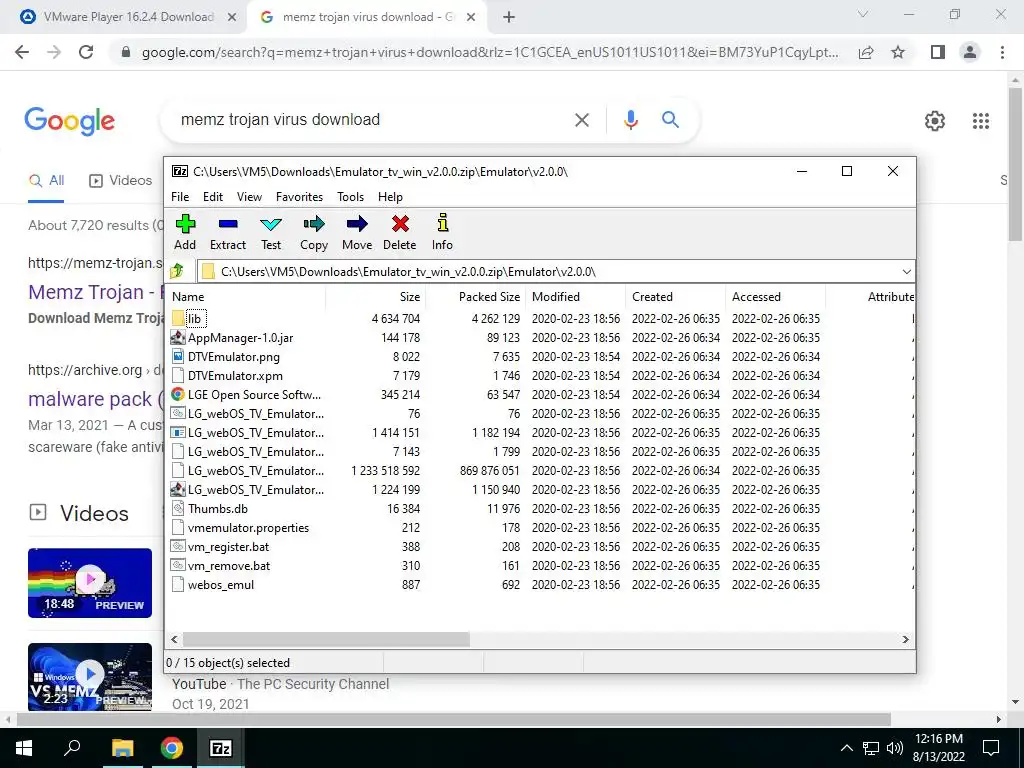The height and width of the screenshot is (768, 1024).
Task: Open Chrome's three-dot menu
Action: click(x=1002, y=52)
